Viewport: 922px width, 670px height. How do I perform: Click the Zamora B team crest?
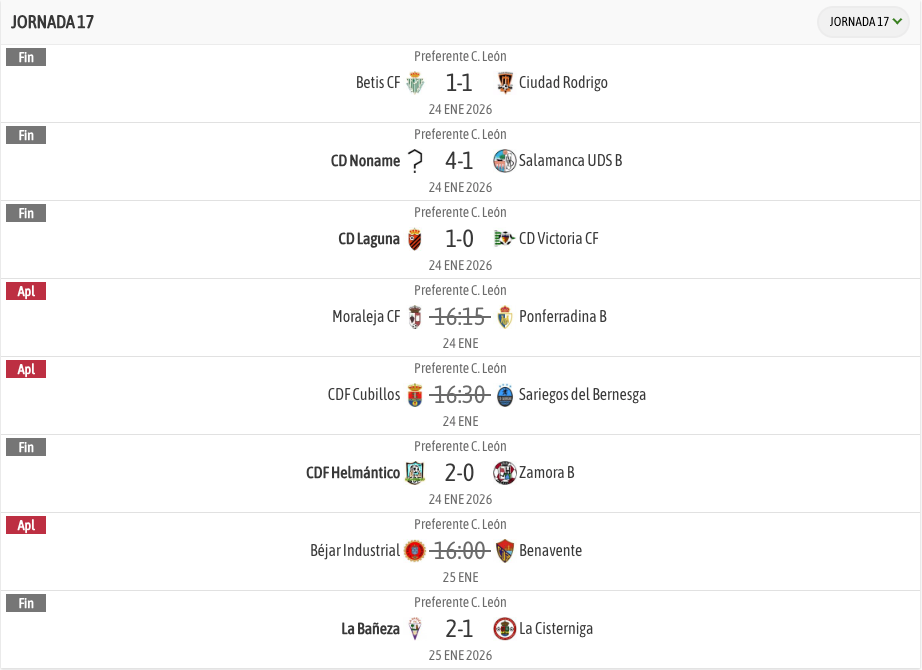pyautogui.click(x=505, y=473)
